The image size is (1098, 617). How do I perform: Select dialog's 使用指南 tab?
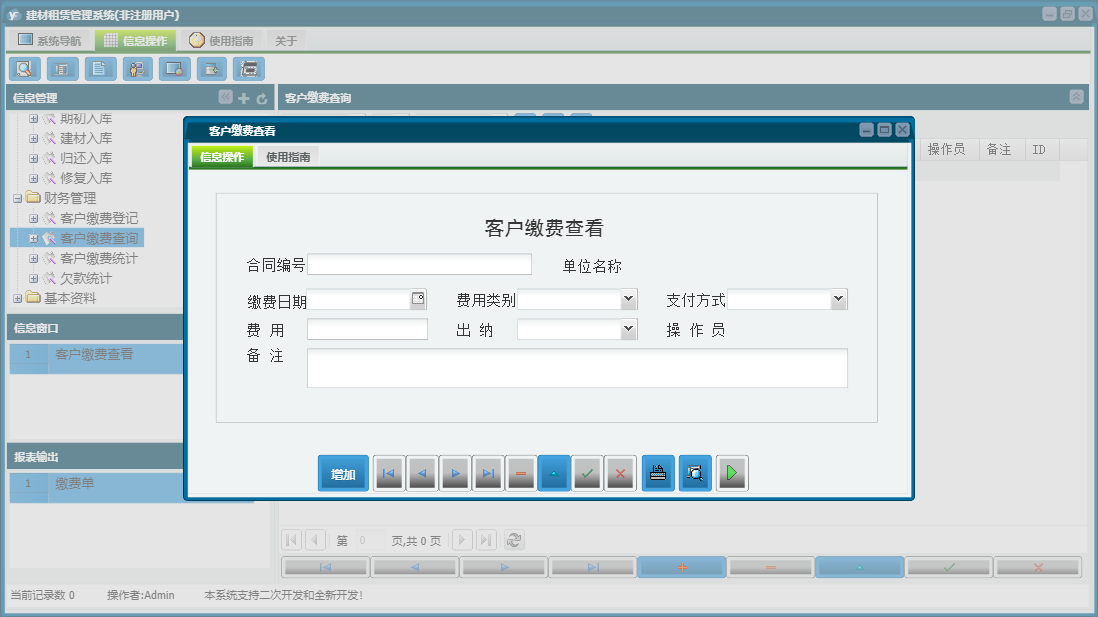(288, 157)
